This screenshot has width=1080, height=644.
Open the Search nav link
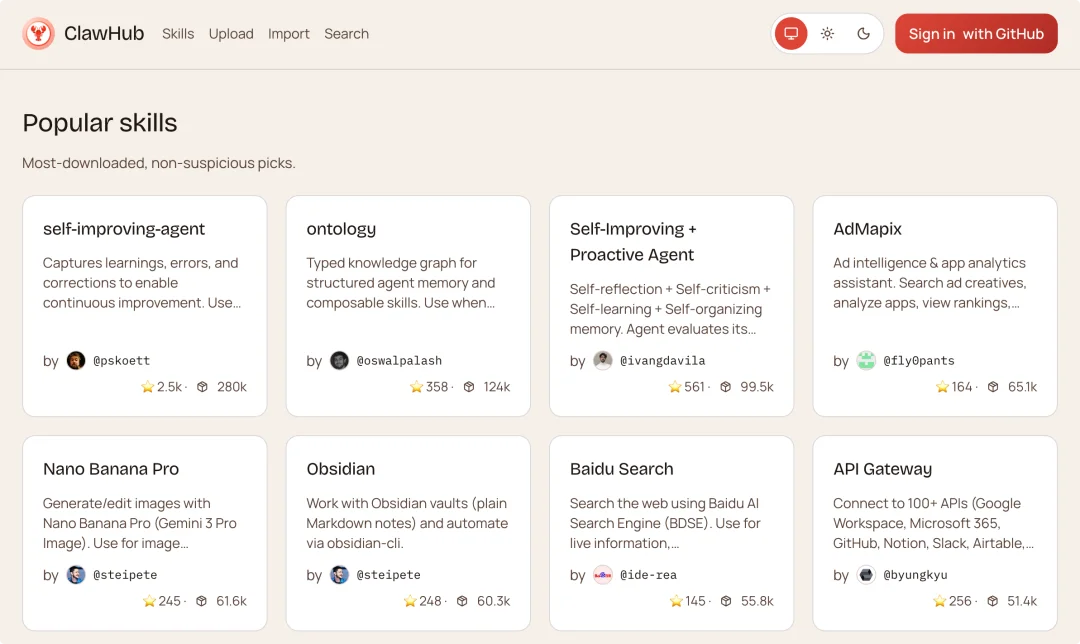pos(346,34)
